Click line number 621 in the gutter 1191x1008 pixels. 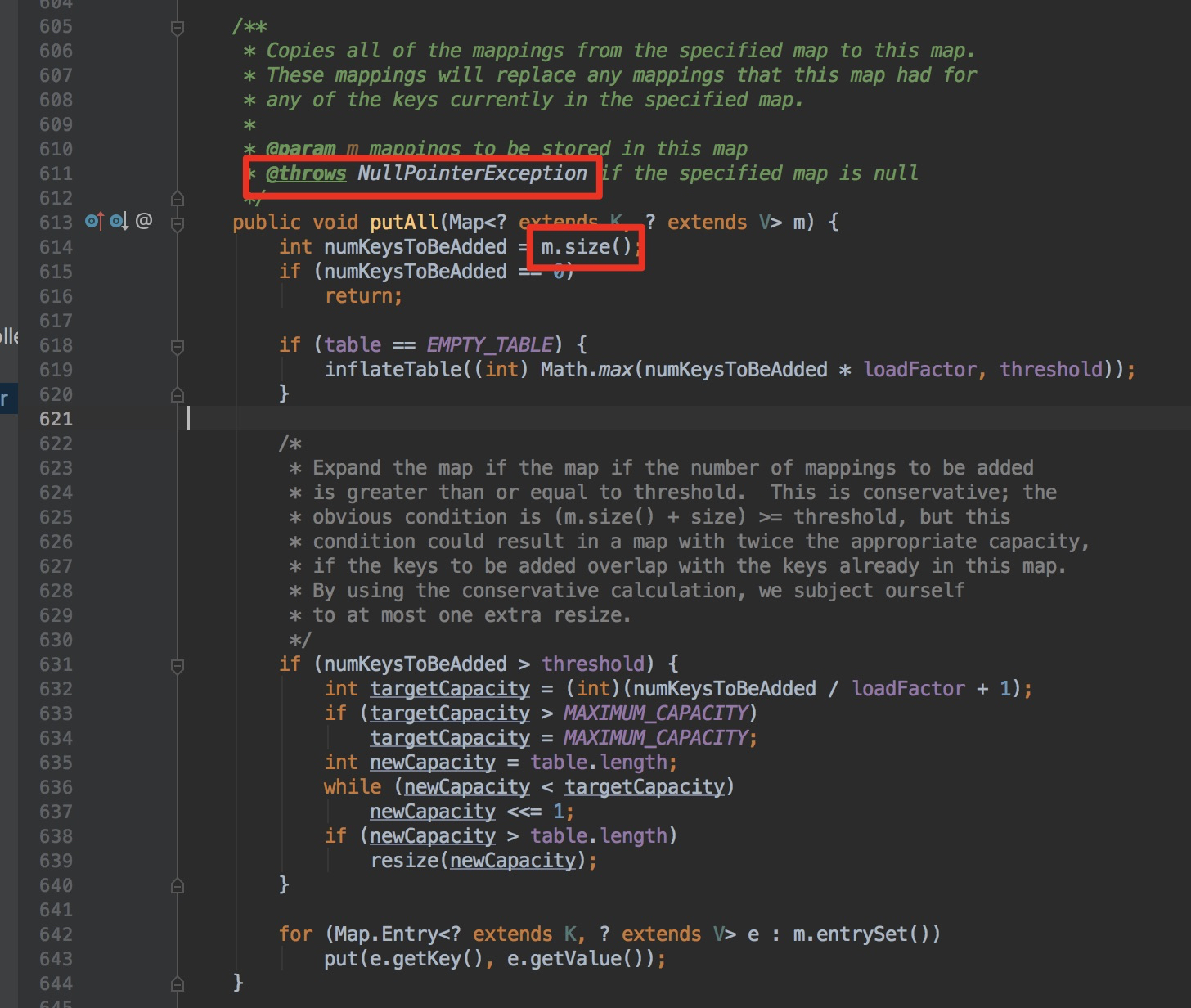pyautogui.click(x=56, y=419)
